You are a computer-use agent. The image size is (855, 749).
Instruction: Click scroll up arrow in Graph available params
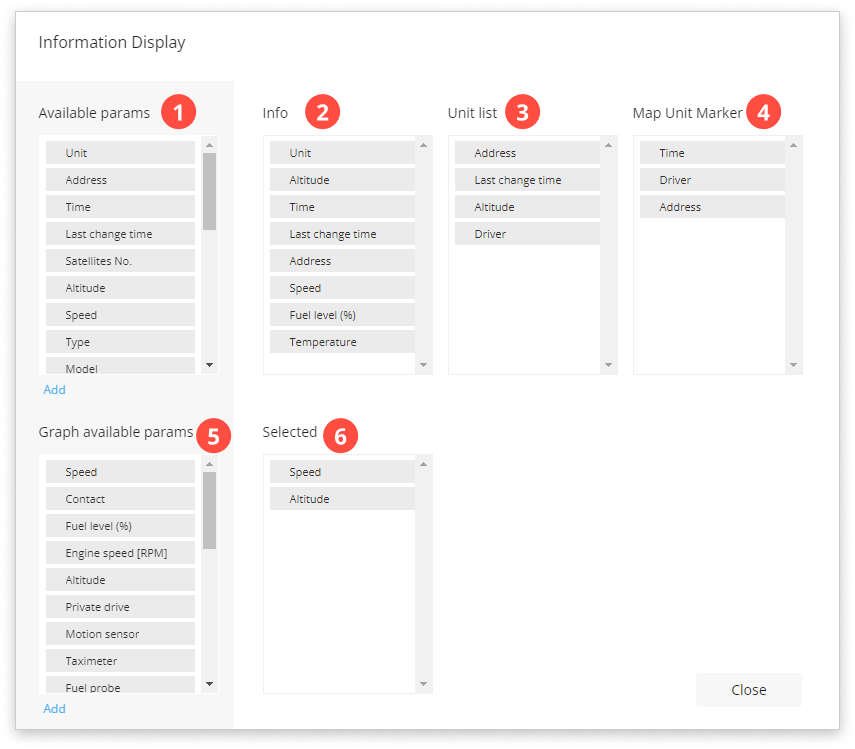tap(209, 464)
